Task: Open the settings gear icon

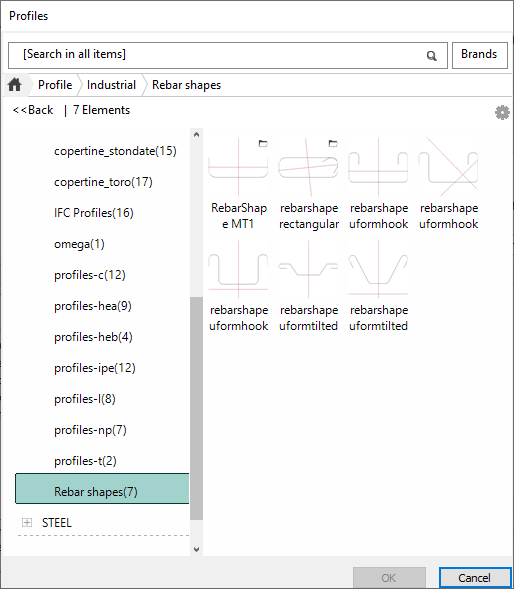Action: point(502,112)
